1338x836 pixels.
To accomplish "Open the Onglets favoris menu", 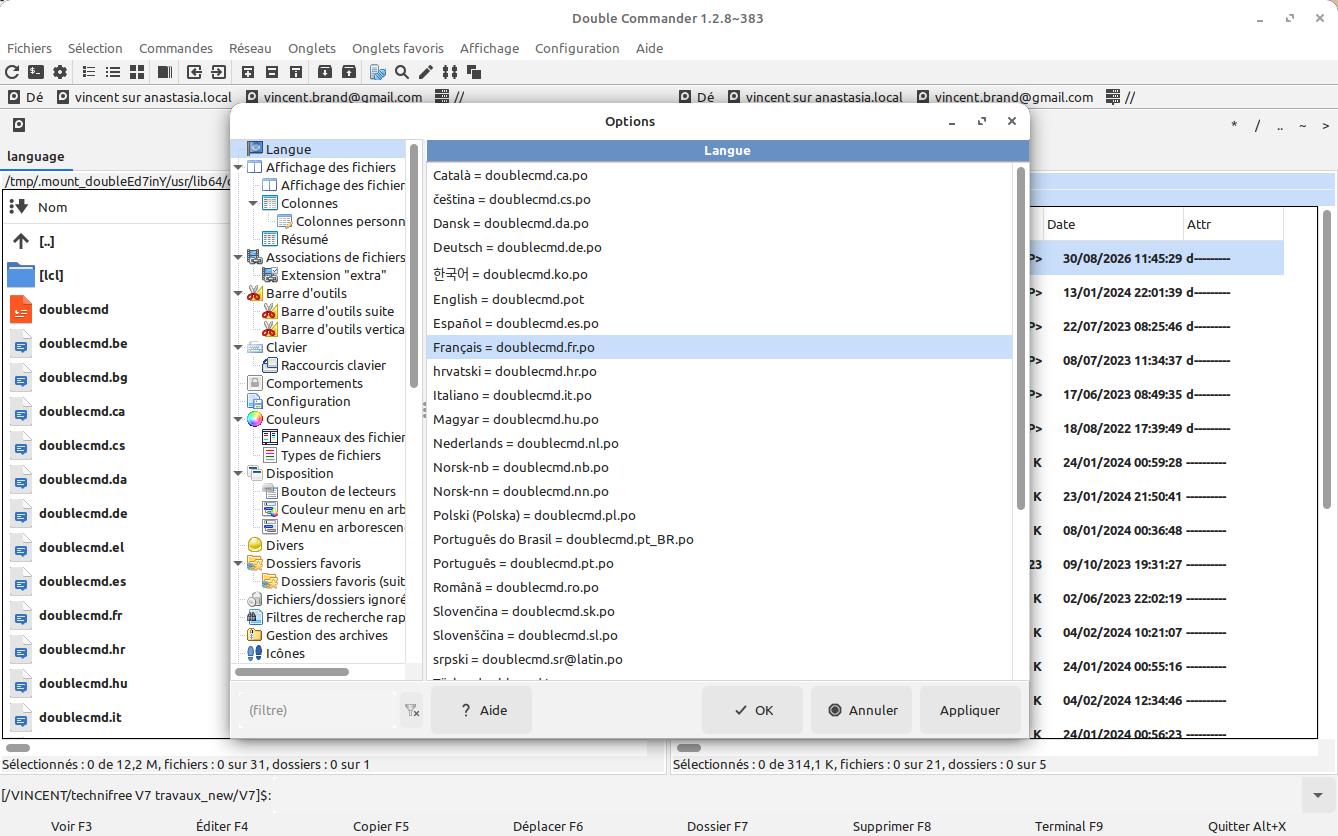I will pos(398,48).
